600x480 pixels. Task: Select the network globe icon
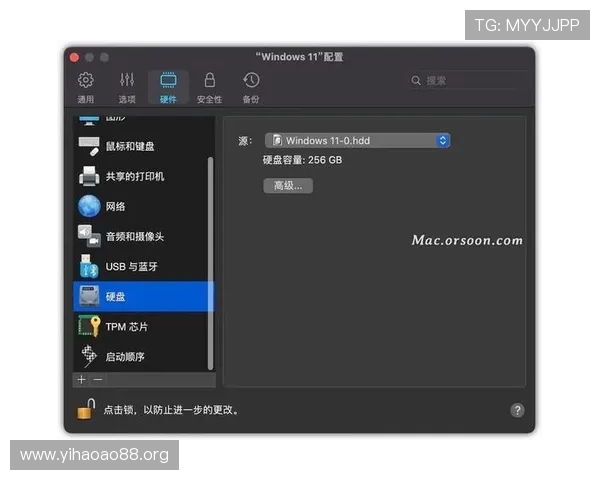pos(89,206)
